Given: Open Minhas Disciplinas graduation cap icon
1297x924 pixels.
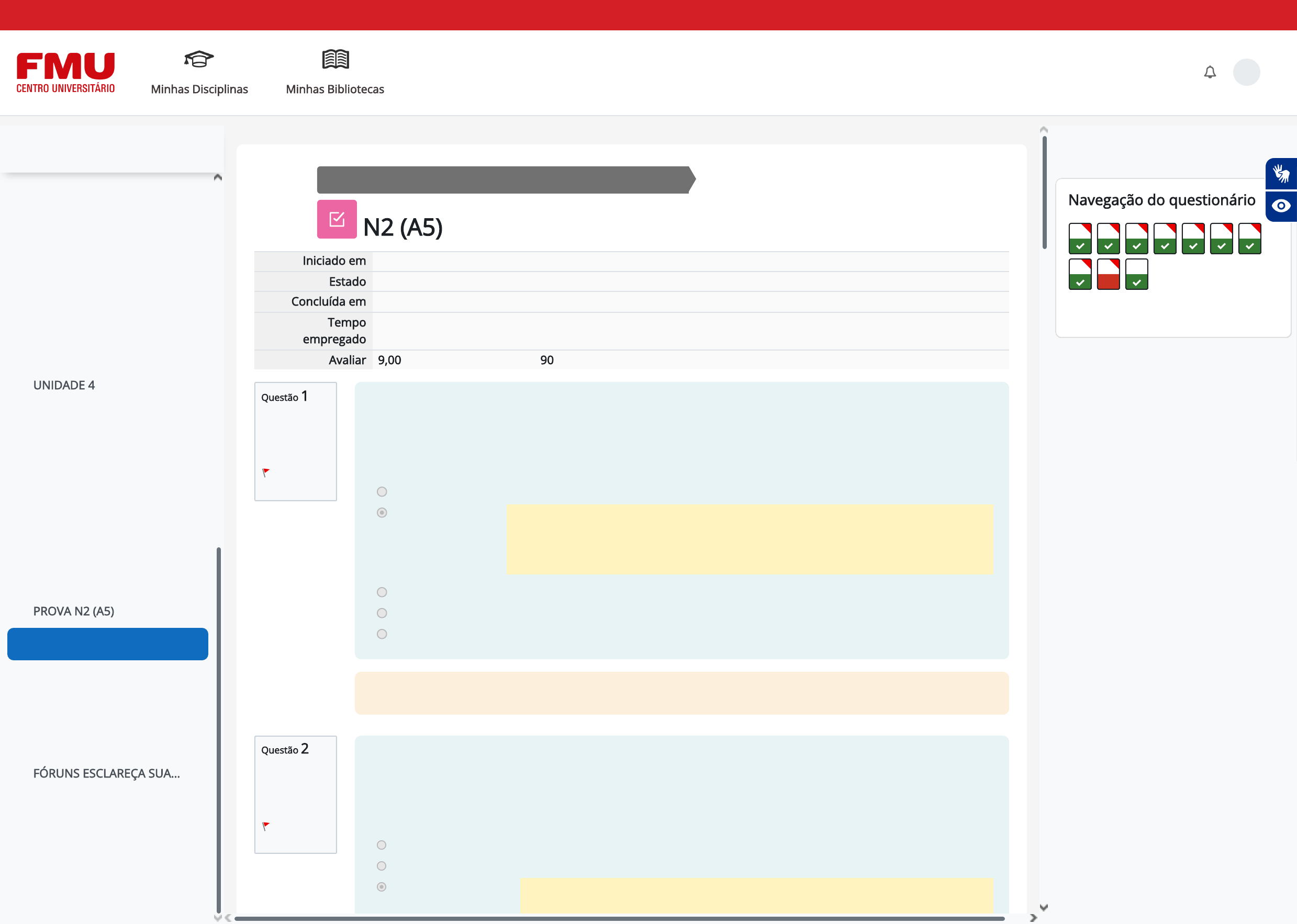Looking at the screenshot, I should coord(198,59).
